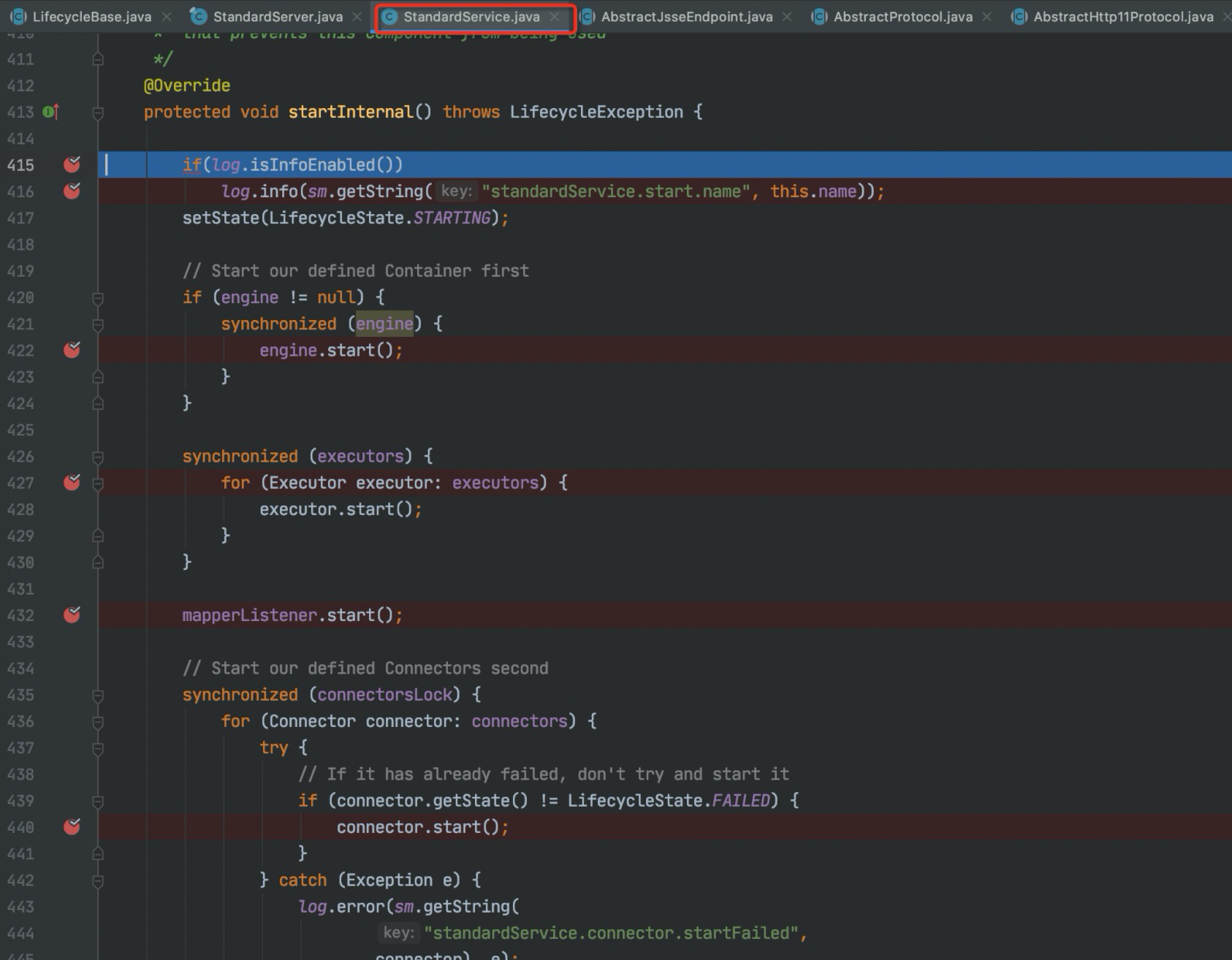
Task: Click the class icon on AbstractJsseEndpoint.java tab
Action: (587, 16)
